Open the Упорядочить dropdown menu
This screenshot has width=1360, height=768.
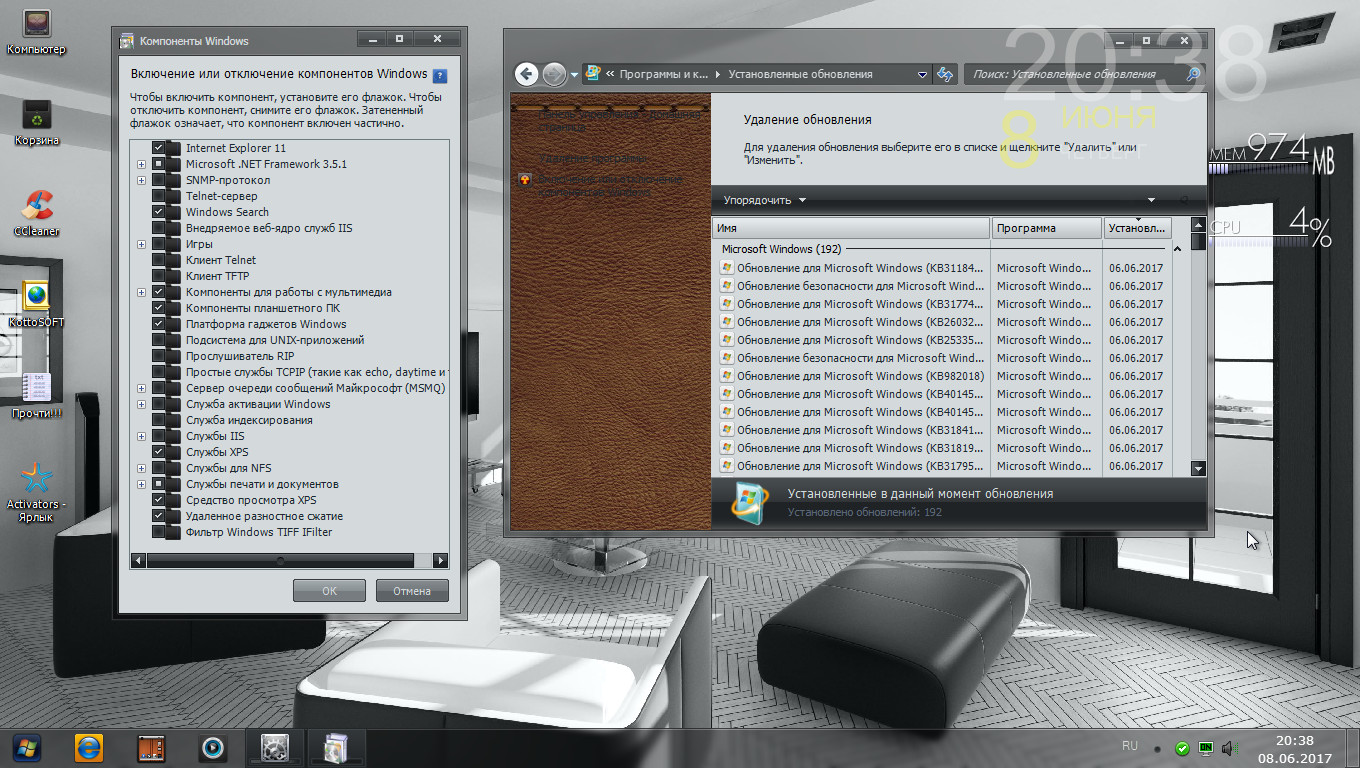pyautogui.click(x=764, y=200)
